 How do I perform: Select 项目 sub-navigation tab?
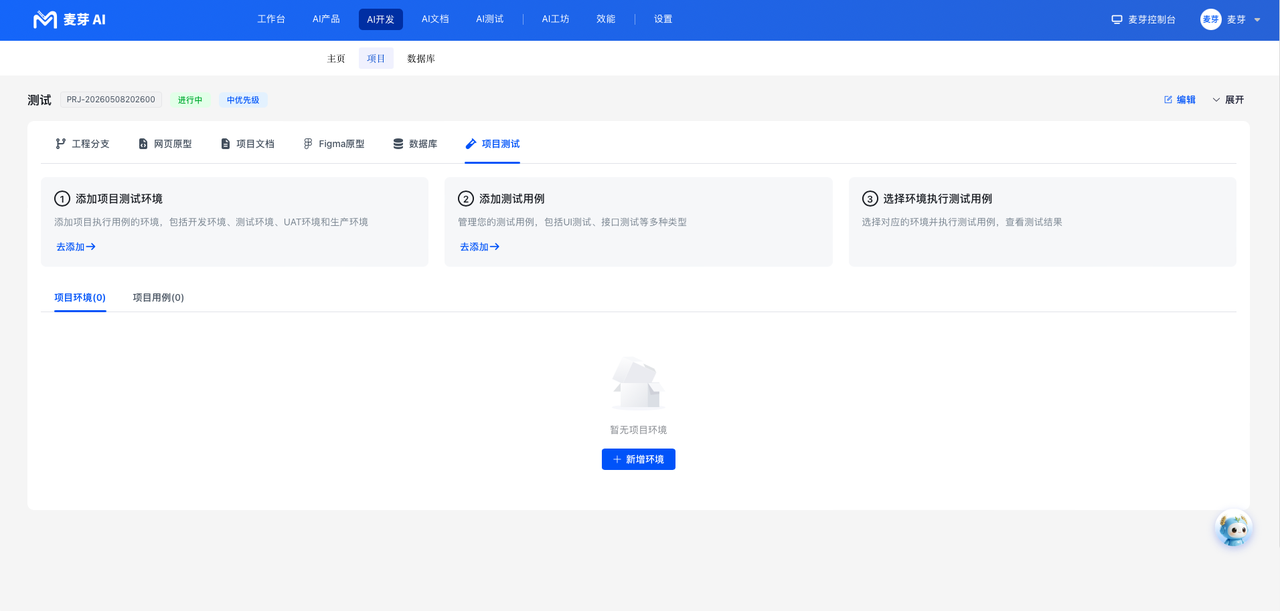[376, 59]
